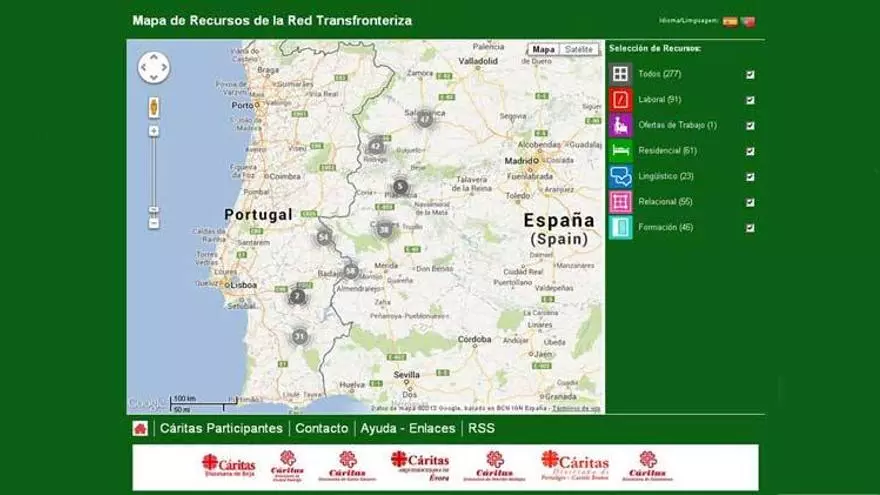The height and width of the screenshot is (495, 880).
Task: Switch language using the Spanish flag
Action: click(730, 21)
